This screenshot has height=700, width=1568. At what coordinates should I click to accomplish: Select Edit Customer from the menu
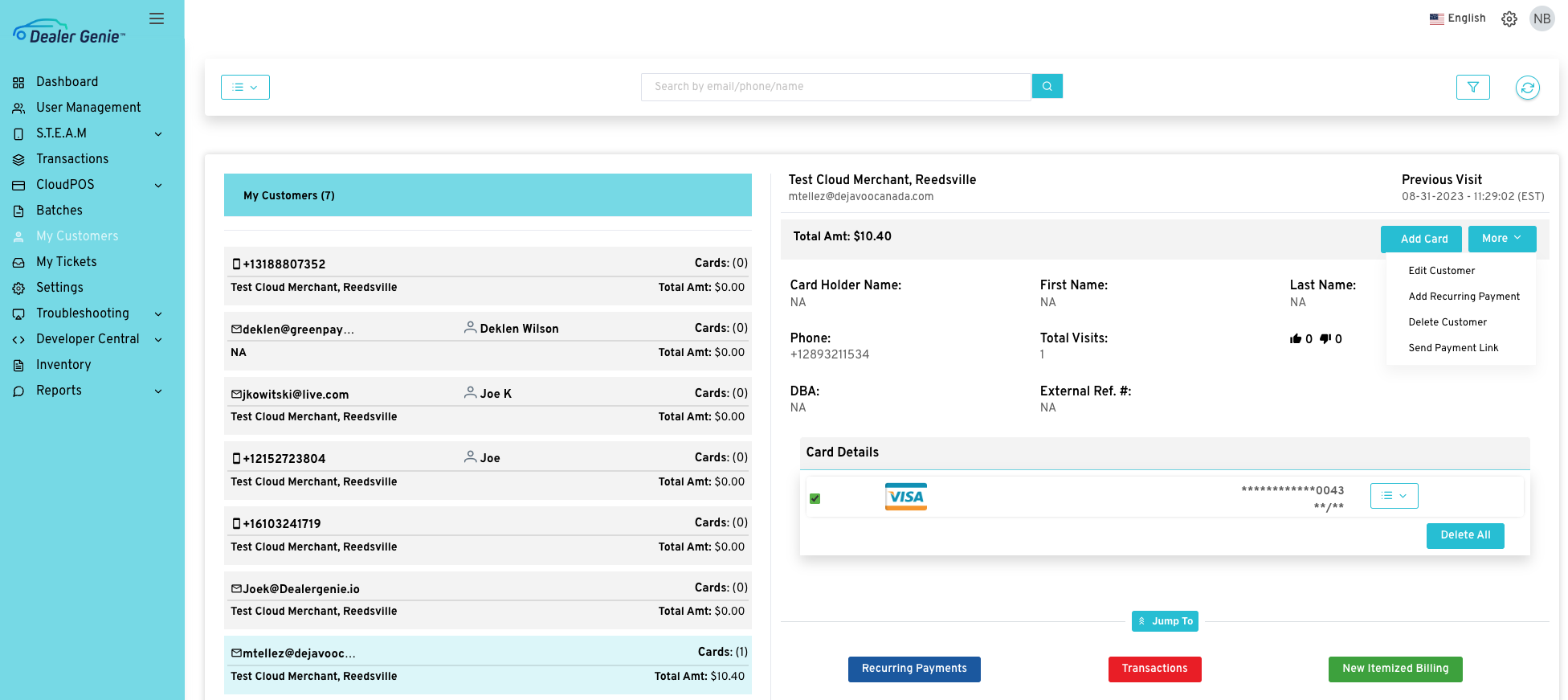[1441, 271]
